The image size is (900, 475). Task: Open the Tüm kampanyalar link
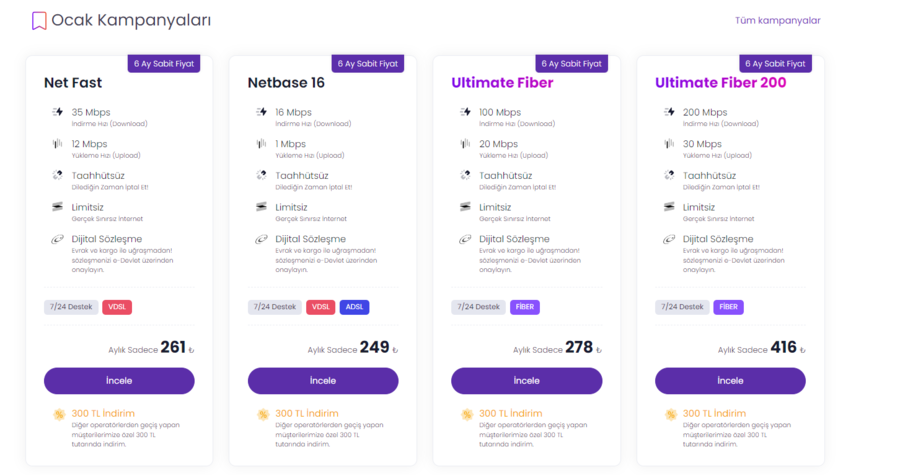777,20
